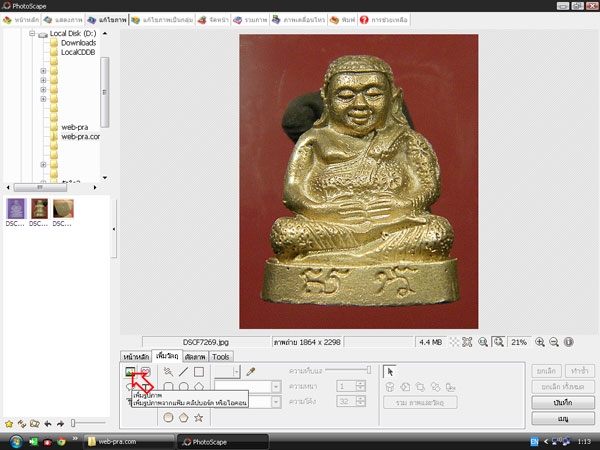This screenshot has height=450, width=600.
Task: Click the zoom in magnifier icon
Action: point(540,342)
